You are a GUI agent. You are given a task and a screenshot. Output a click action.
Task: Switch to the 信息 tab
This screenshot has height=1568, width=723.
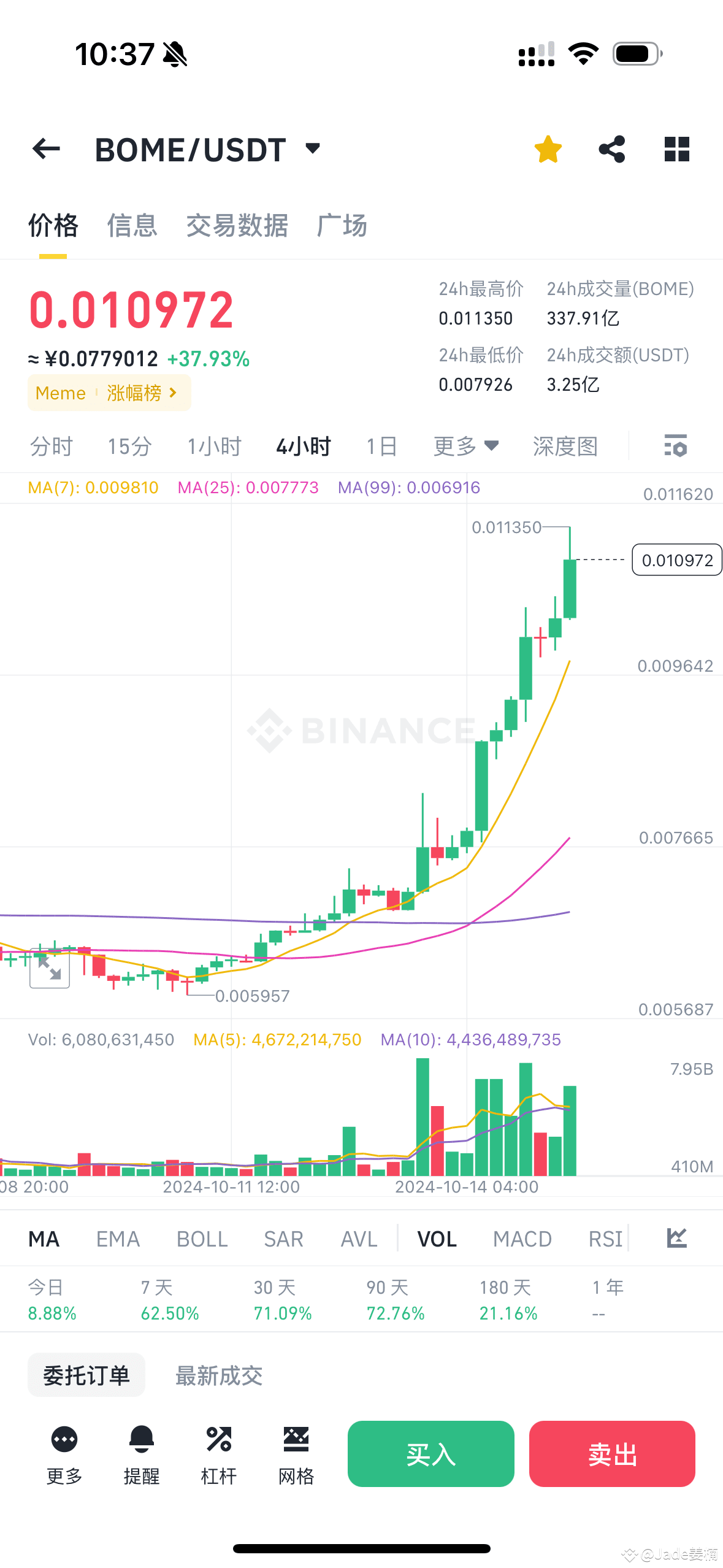coord(132,226)
